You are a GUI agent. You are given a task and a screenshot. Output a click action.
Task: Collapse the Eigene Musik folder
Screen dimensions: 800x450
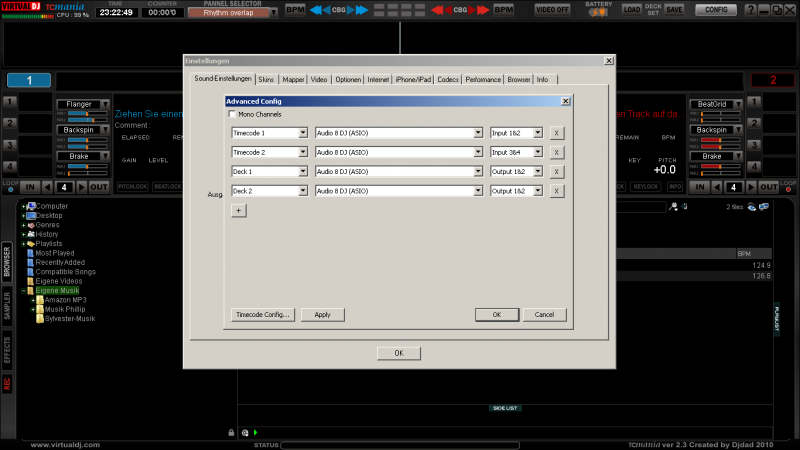[x=23, y=291]
